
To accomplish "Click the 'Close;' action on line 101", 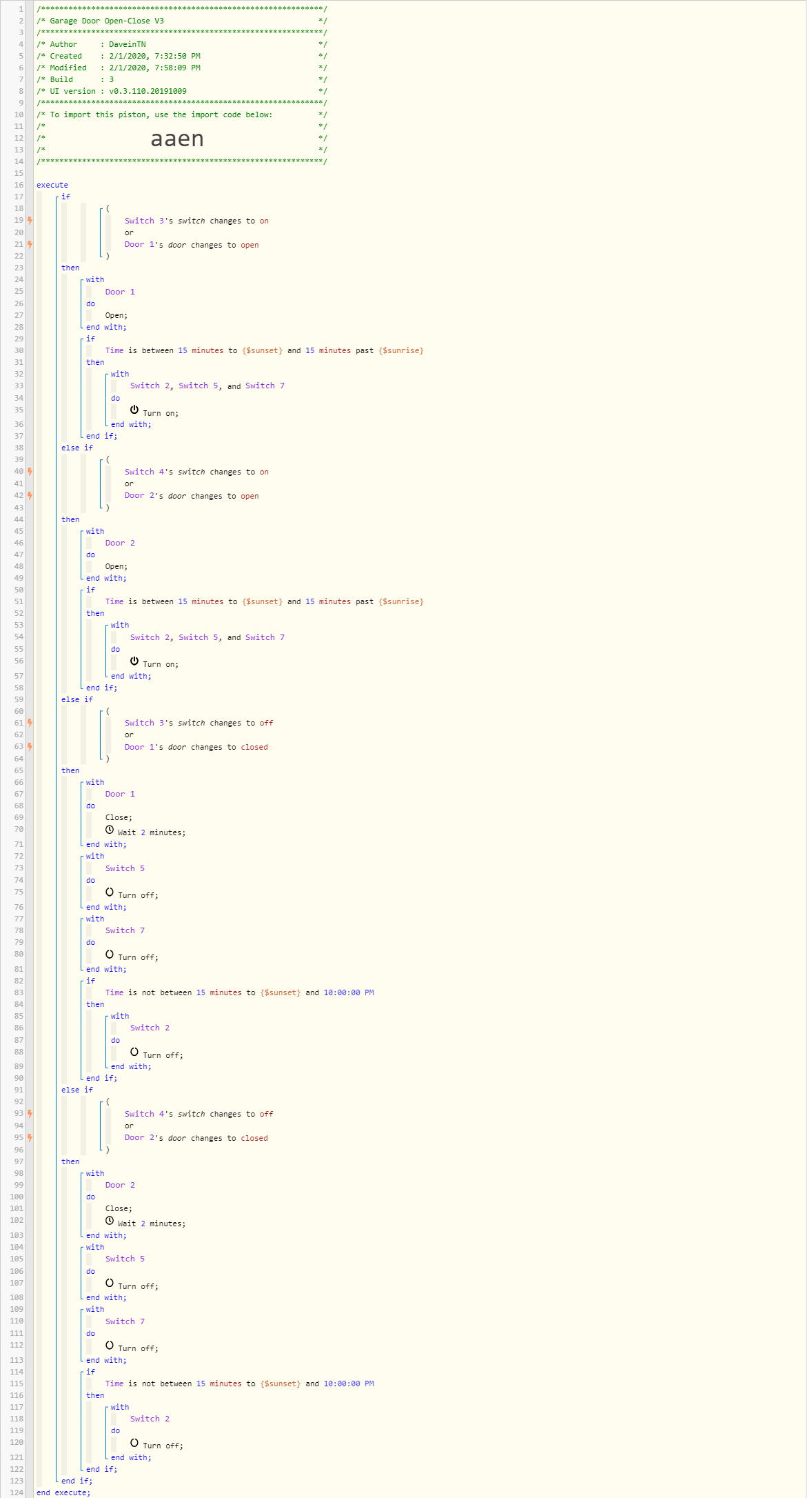I will click(x=119, y=1208).
